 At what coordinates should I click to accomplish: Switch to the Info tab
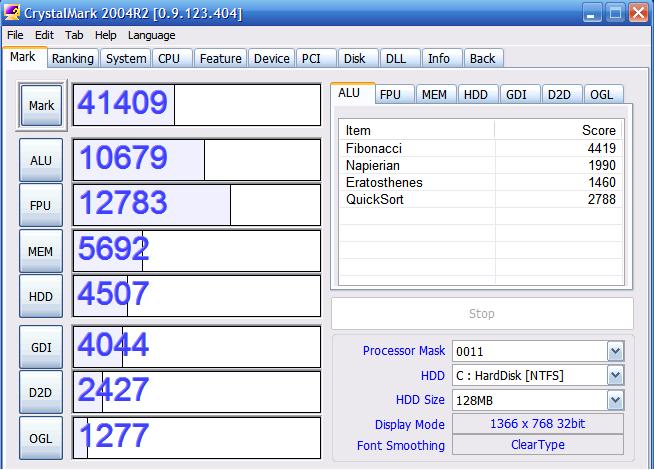[x=442, y=58]
